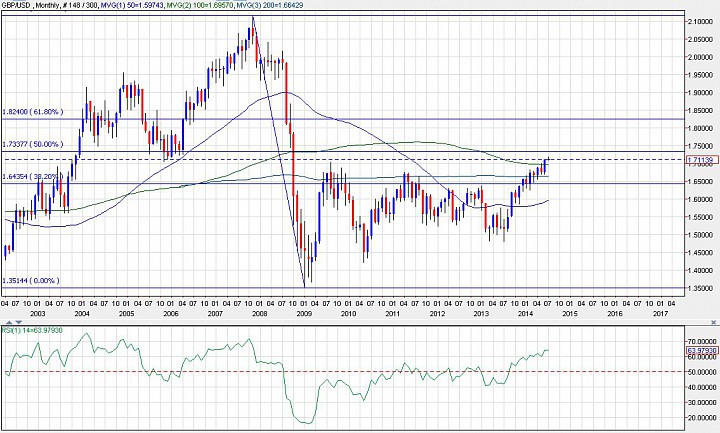Screen dimensions: 720x433
Task: Click the 70.00000 RSI axis label
Action: pos(702,342)
